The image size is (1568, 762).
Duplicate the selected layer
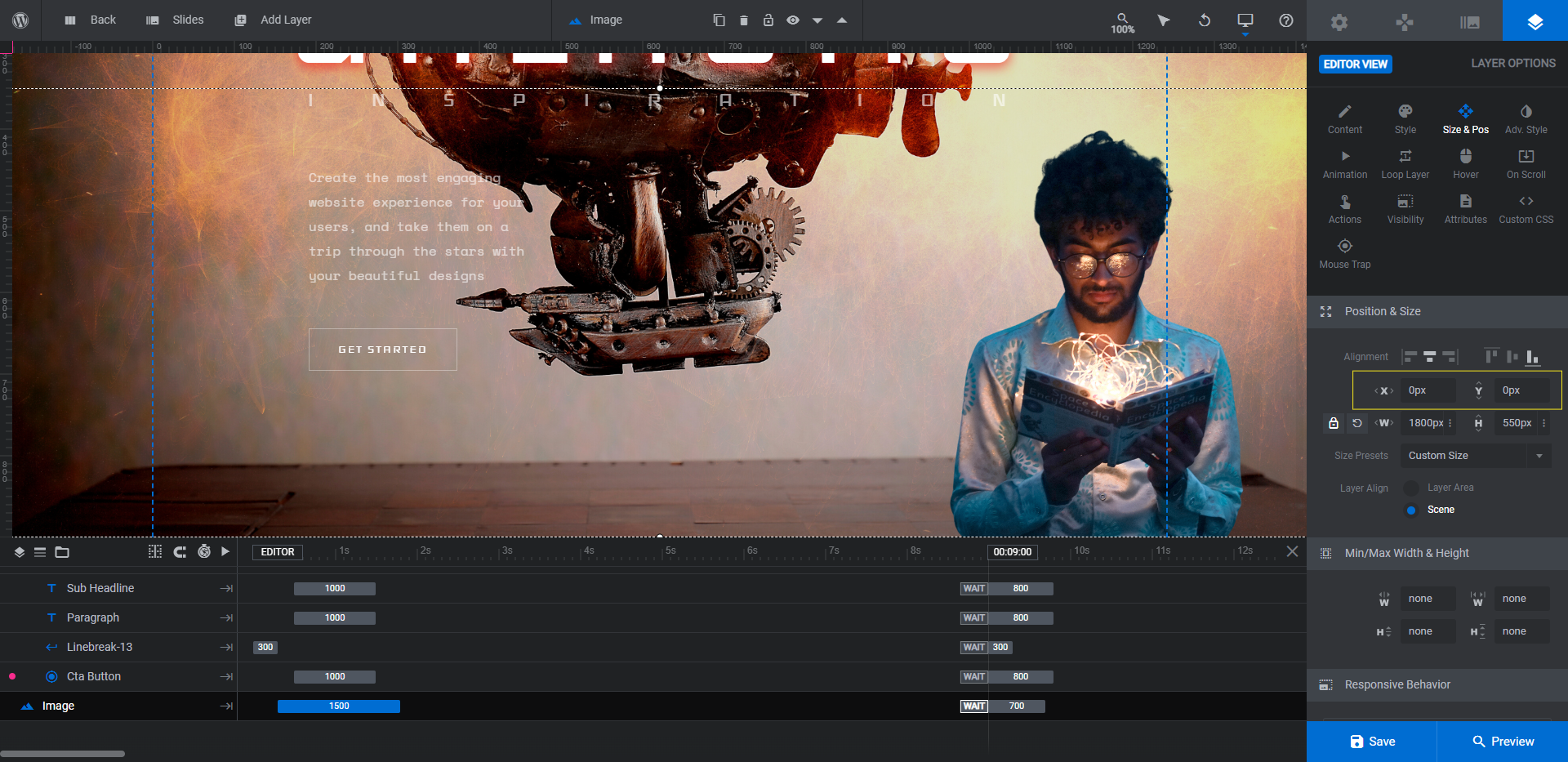point(719,20)
